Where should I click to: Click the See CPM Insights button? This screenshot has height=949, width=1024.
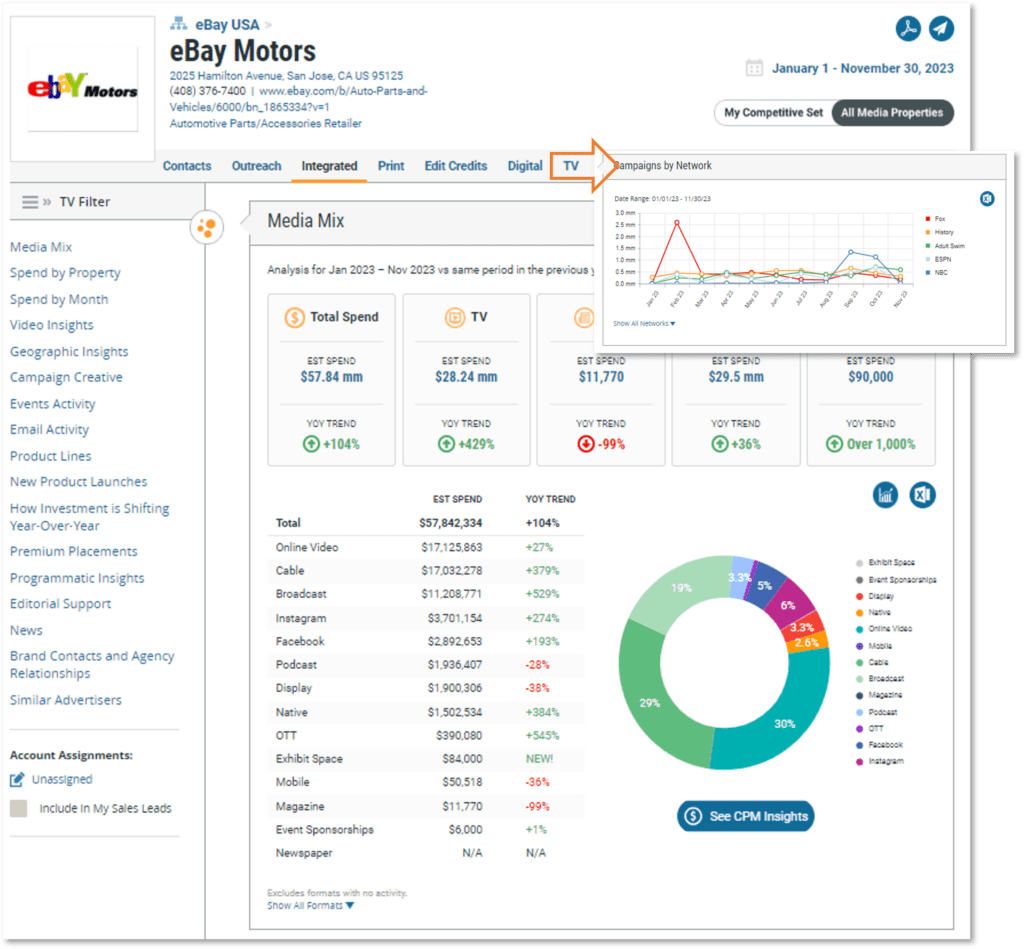(x=745, y=816)
